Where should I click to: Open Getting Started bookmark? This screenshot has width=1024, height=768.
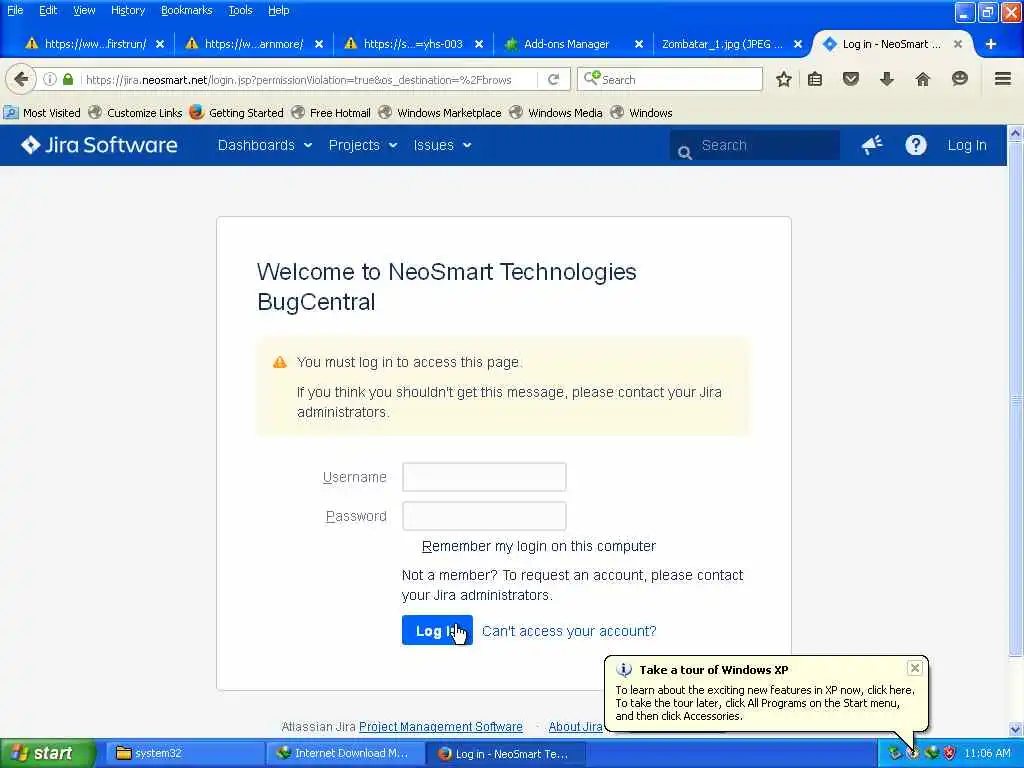(x=236, y=112)
